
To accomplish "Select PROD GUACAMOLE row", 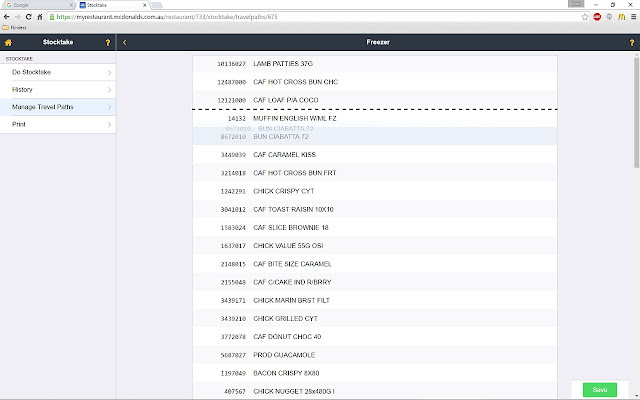I will point(375,355).
